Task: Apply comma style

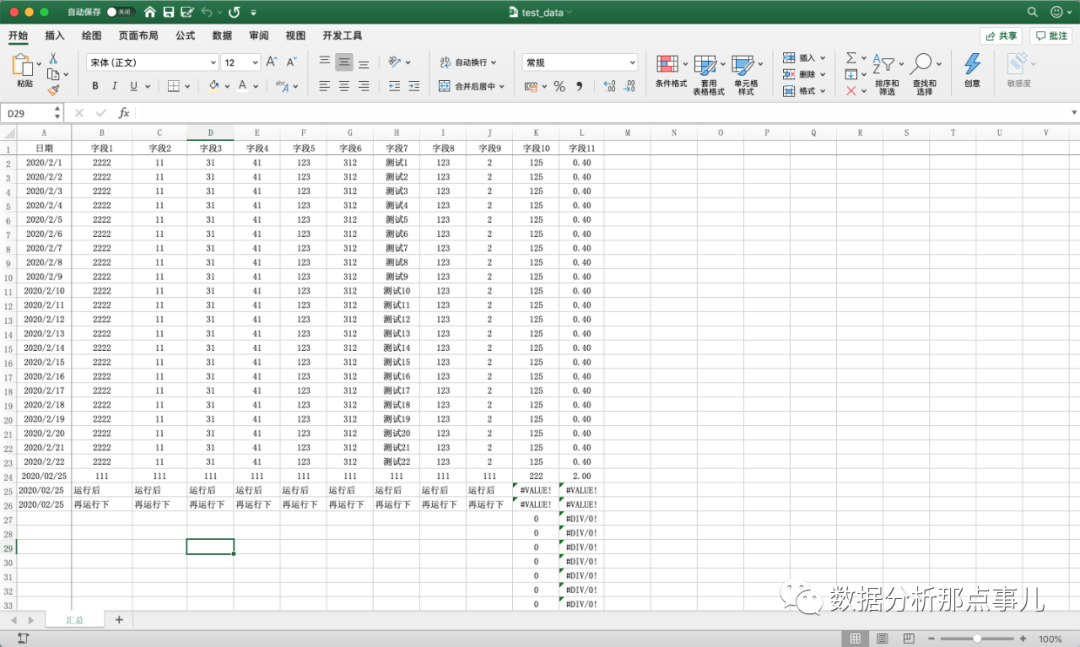Action: click(579, 86)
